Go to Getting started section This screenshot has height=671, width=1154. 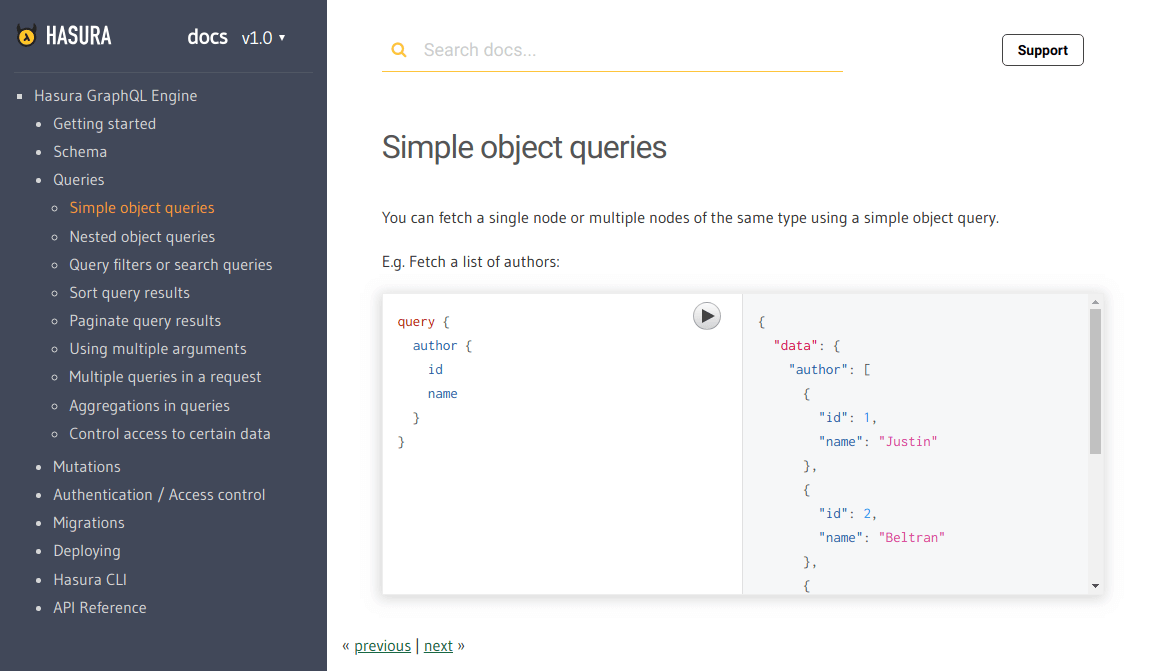click(x=104, y=124)
